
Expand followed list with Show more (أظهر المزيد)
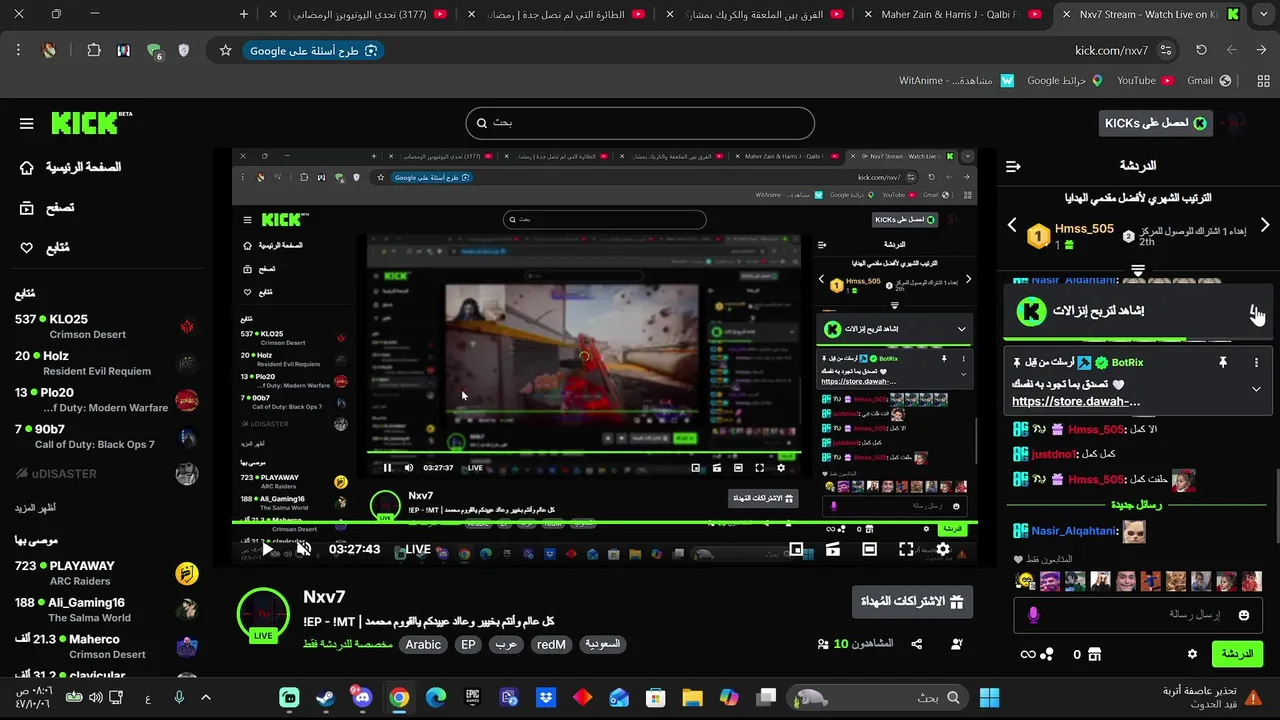pos(35,508)
